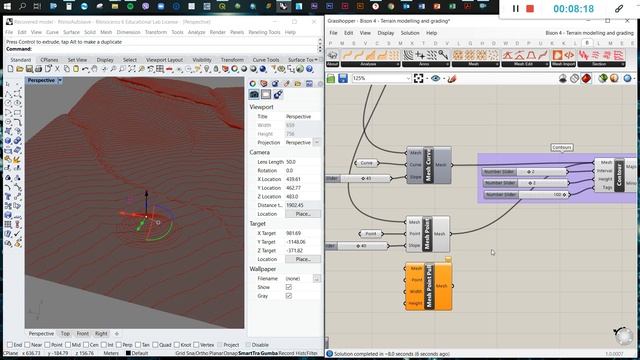Viewport: 640px width, 360px height.
Task: Toggle the End osnap checkbox
Action: pos(10,345)
